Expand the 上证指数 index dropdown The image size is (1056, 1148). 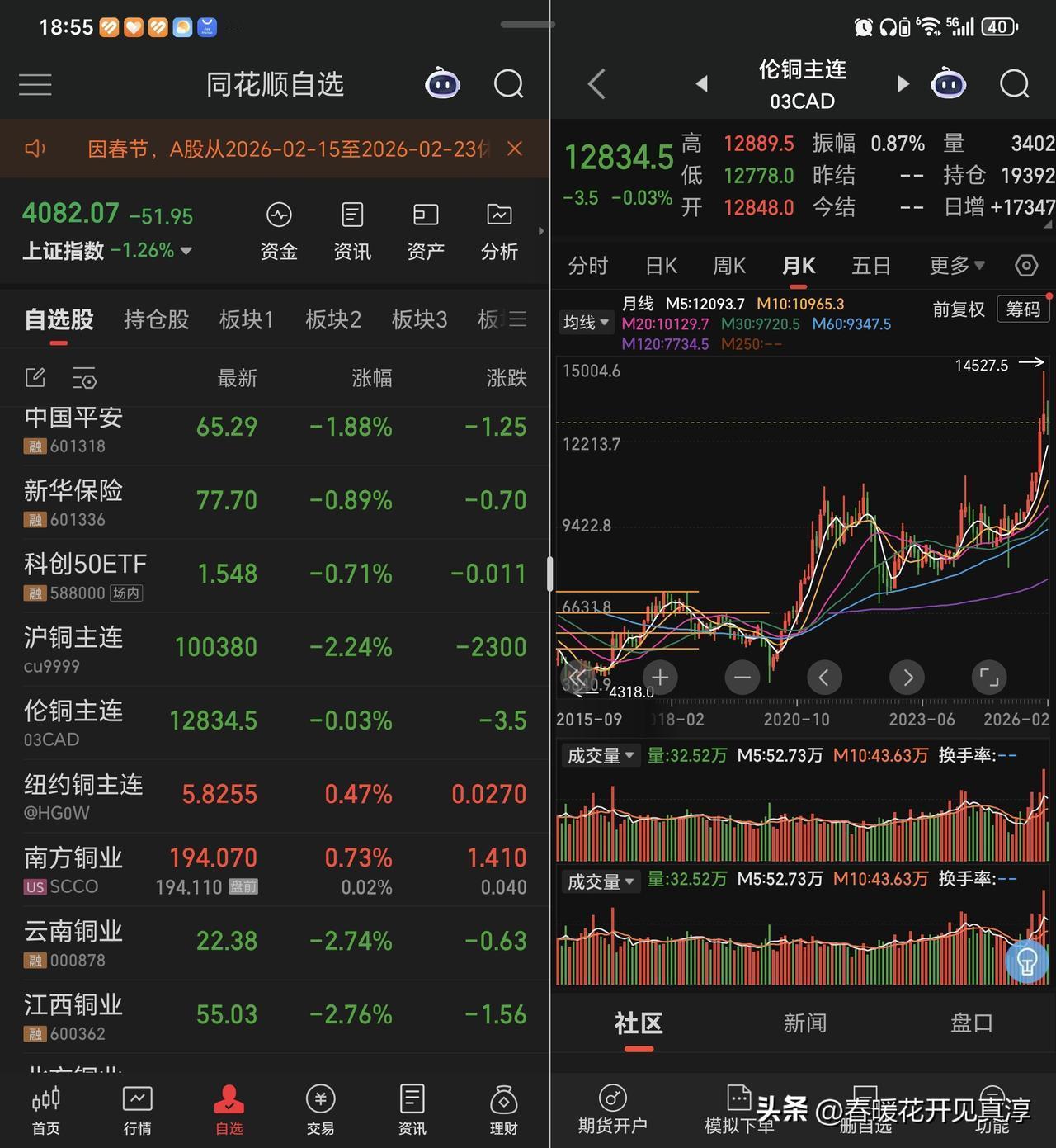[186, 251]
